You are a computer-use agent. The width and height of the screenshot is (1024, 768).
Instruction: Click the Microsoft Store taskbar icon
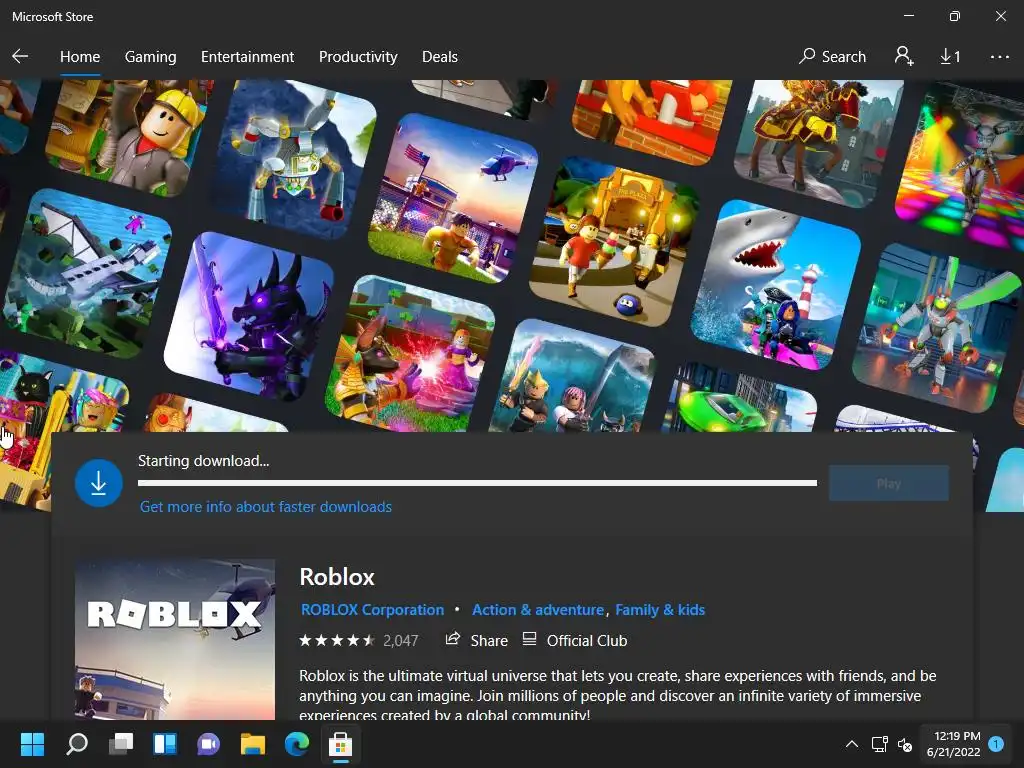click(x=340, y=744)
